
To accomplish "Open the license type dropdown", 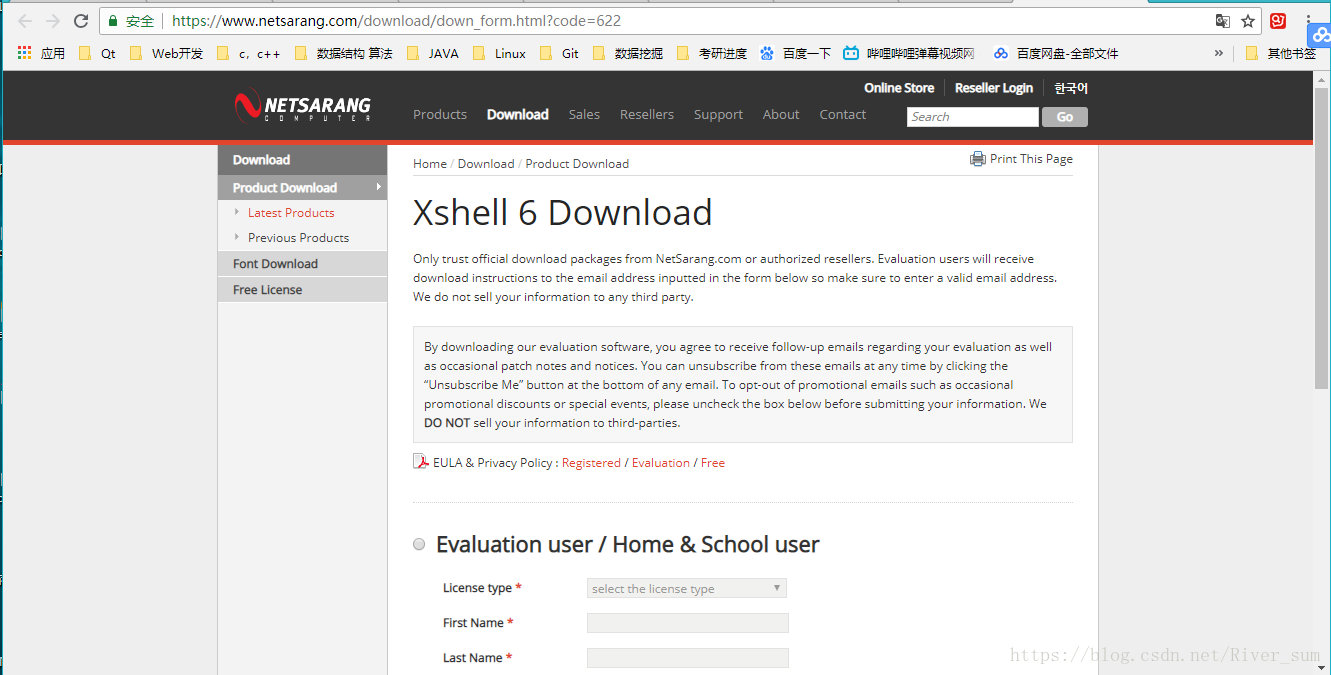I will point(687,588).
